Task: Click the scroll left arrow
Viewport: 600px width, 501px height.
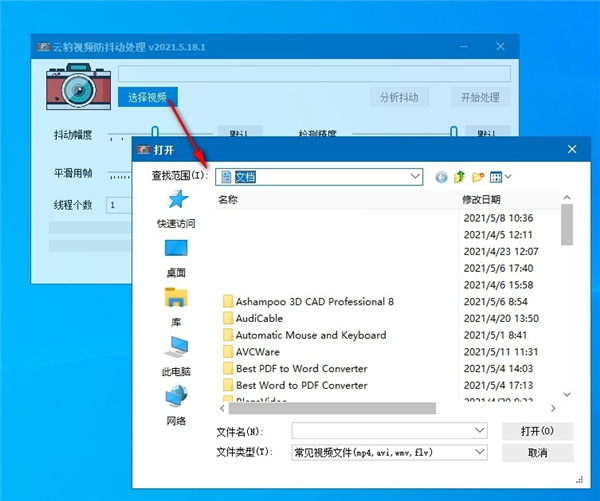Action: (222, 408)
